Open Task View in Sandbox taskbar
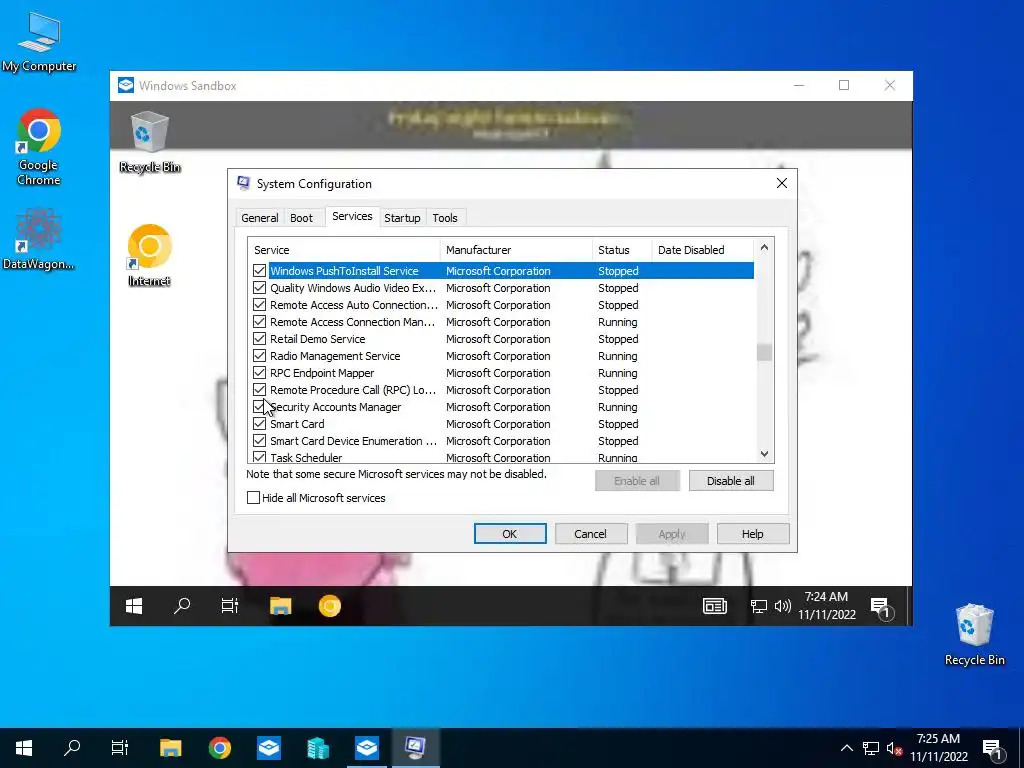The width and height of the screenshot is (1024, 768). coord(230,606)
